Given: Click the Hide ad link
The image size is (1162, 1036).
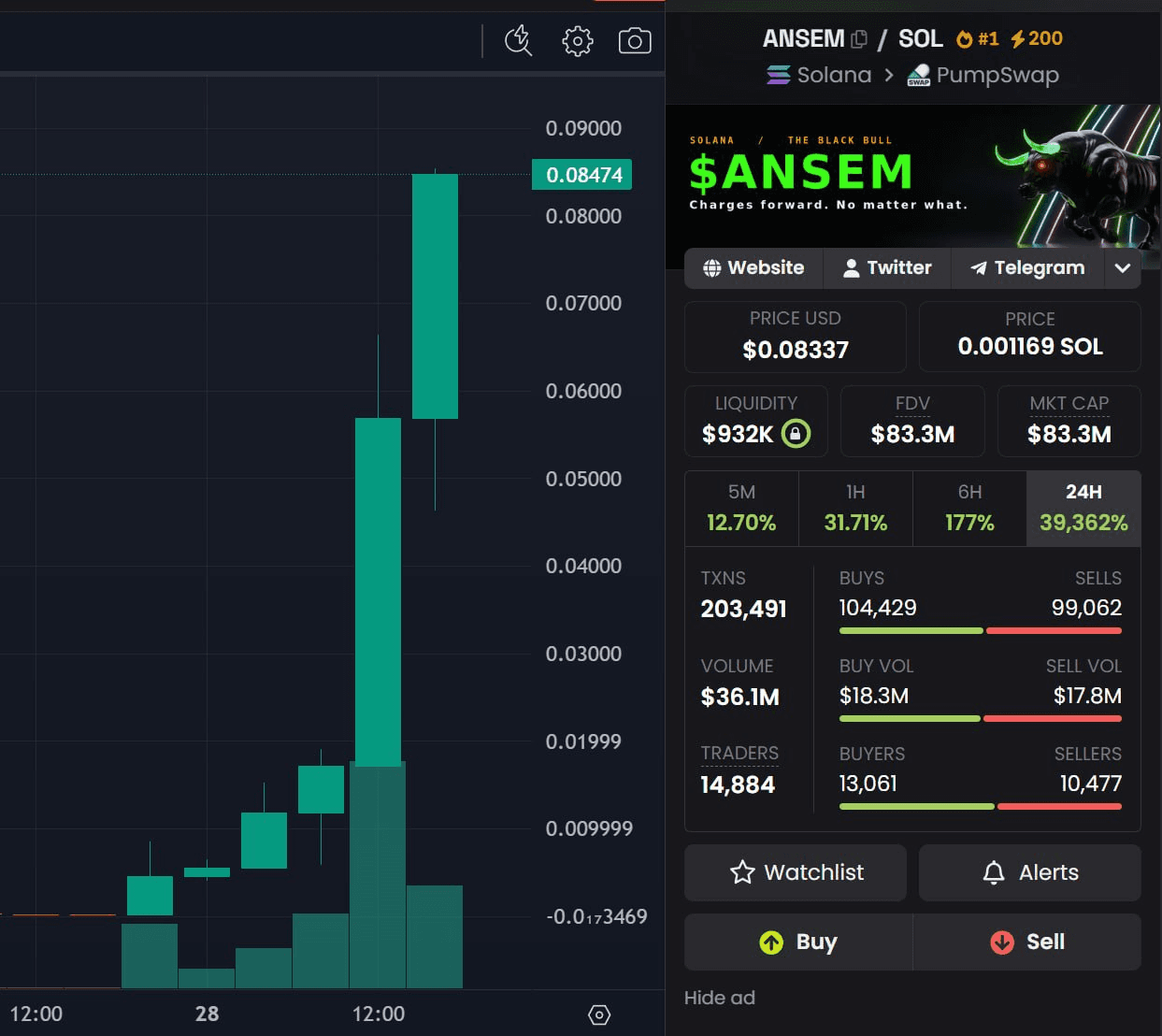Looking at the screenshot, I should click(719, 998).
